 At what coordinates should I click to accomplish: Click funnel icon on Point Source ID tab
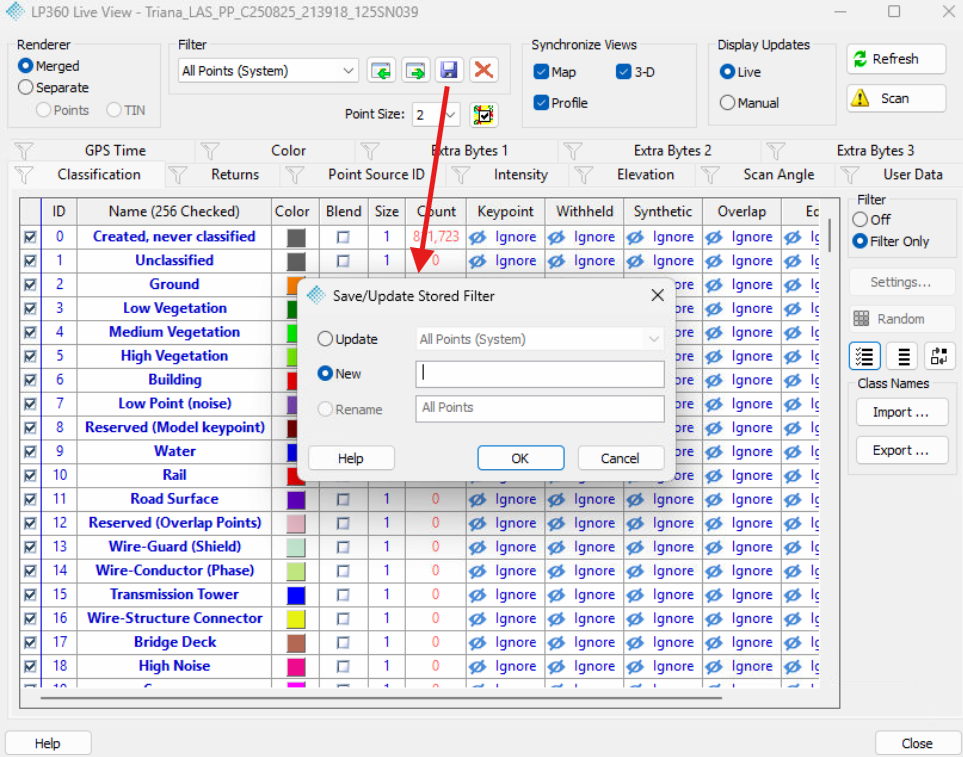coord(295,175)
